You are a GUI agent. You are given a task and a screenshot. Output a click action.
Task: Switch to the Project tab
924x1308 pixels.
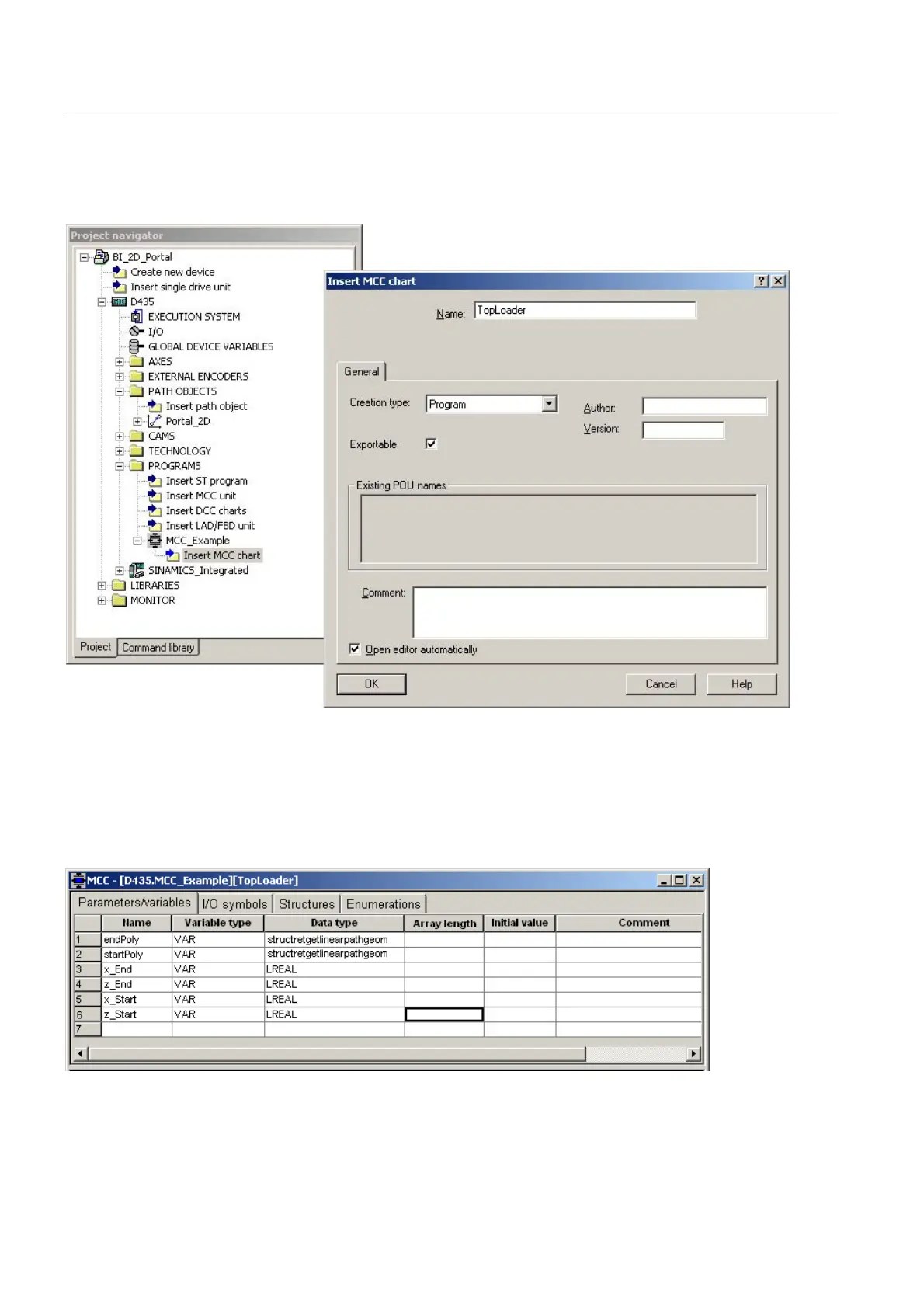[96, 647]
